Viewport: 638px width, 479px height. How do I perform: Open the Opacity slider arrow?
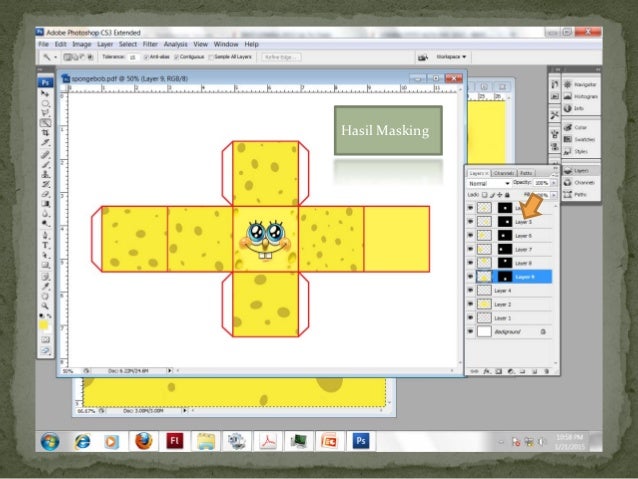tap(553, 183)
